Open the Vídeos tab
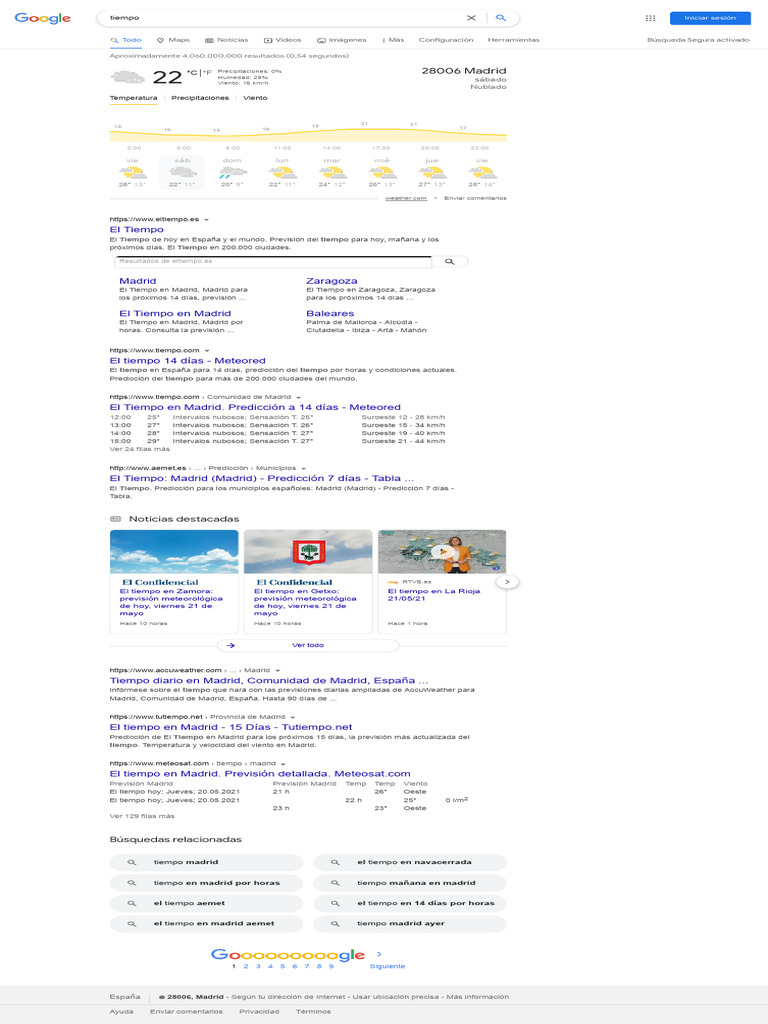768x1024 pixels. click(283, 40)
